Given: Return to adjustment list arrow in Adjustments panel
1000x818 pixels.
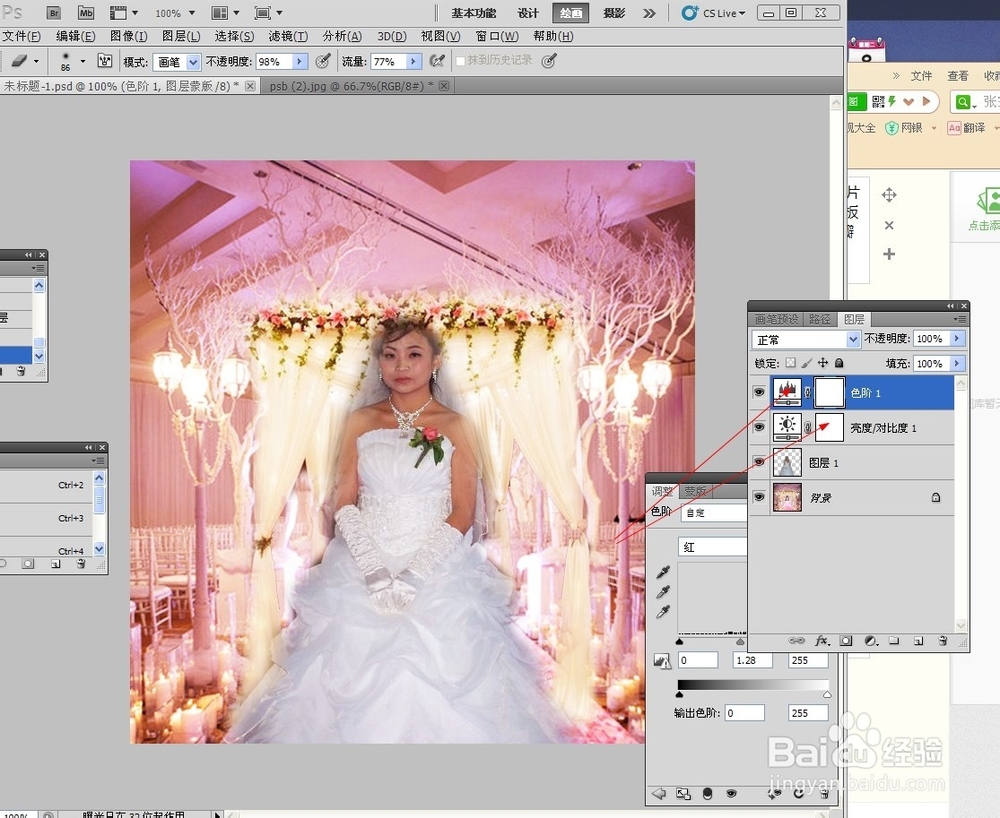Looking at the screenshot, I should (659, 794).
